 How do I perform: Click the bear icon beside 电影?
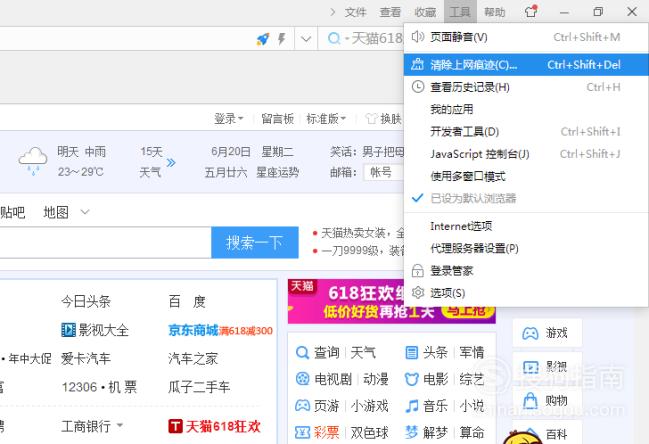[x=411, y=379]
